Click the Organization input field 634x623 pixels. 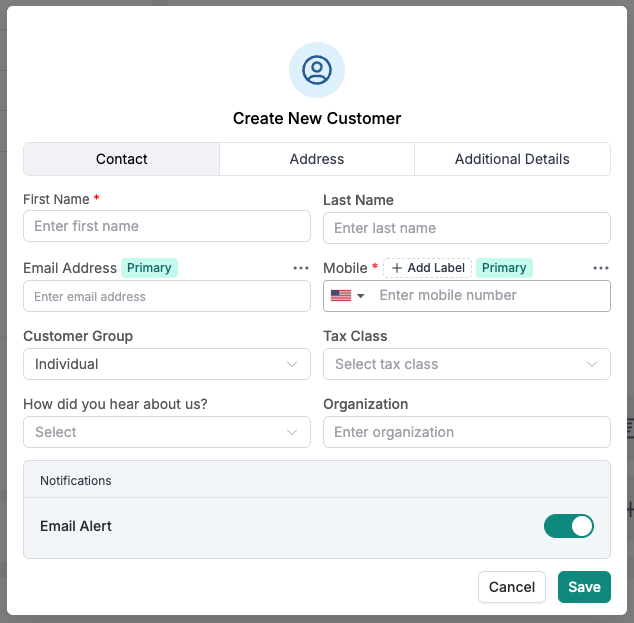coord(466,432)
